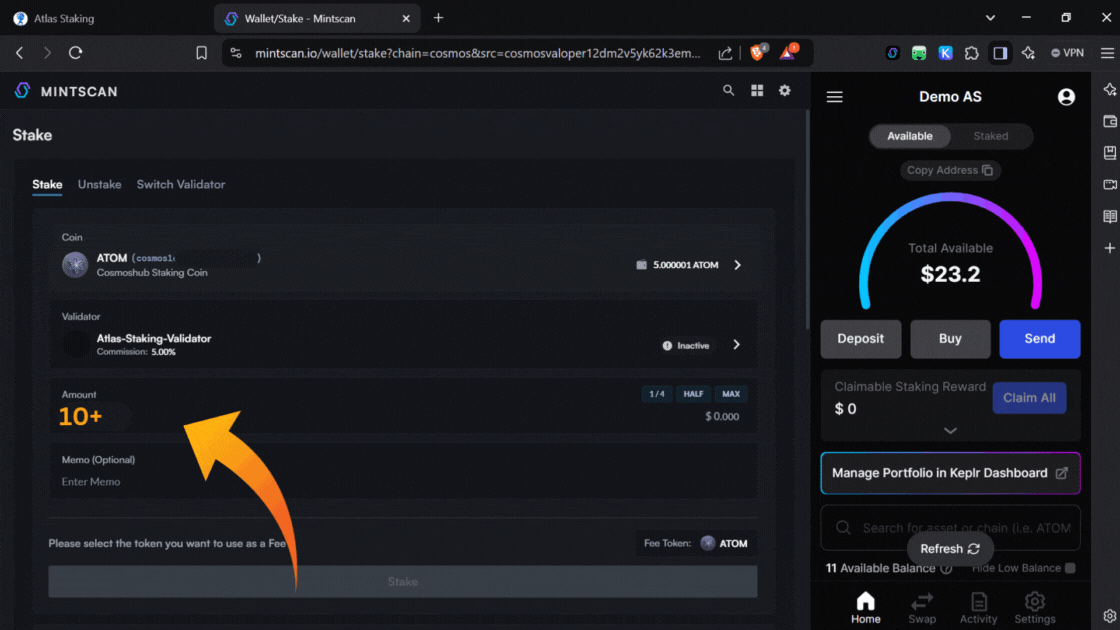Switch to the Switch Validator tab
This screenshot has height=630, width=1120.
pyautogui.click(x=181, y=184)
